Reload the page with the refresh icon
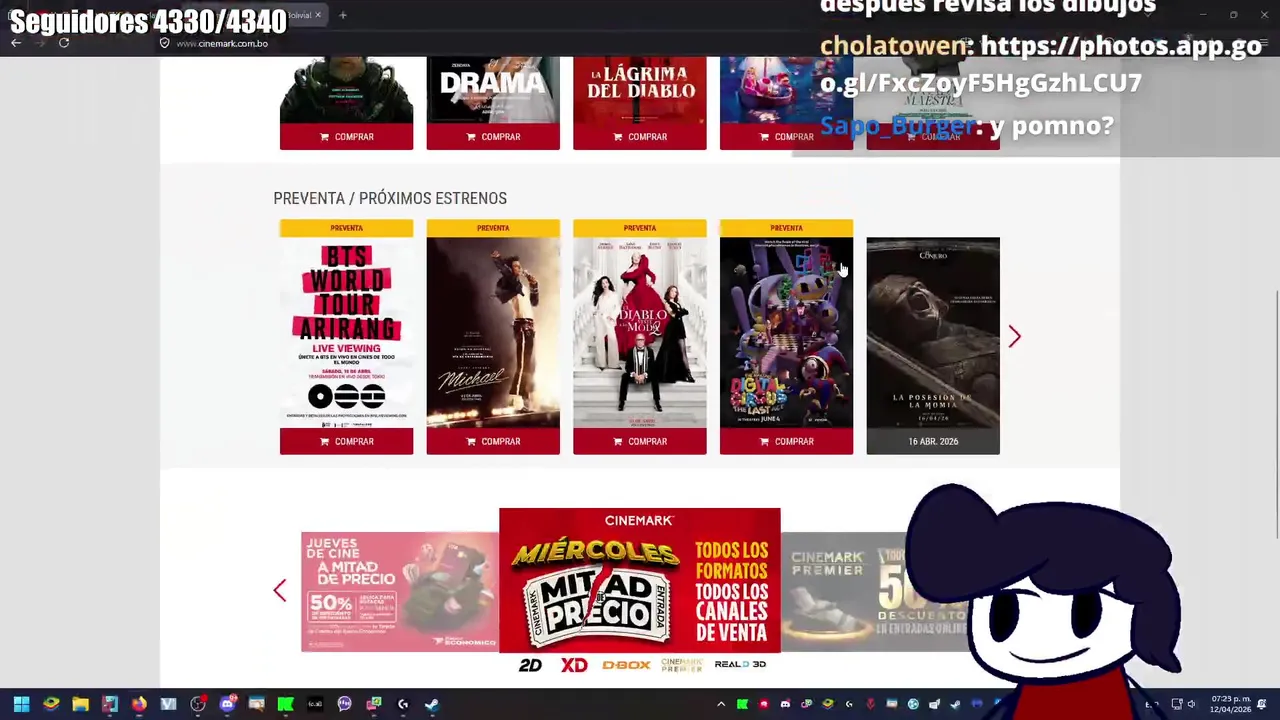This screenshot has height=720, width=1280. [64, 43]
